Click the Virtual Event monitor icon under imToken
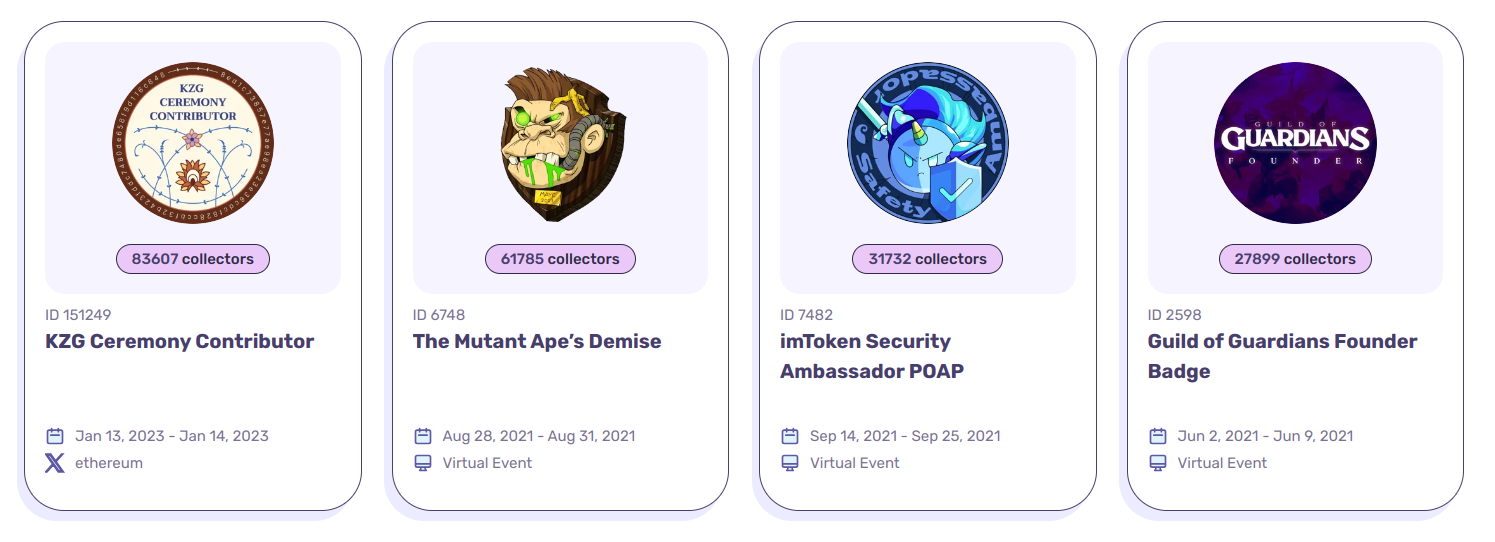 tap(790, 463)
